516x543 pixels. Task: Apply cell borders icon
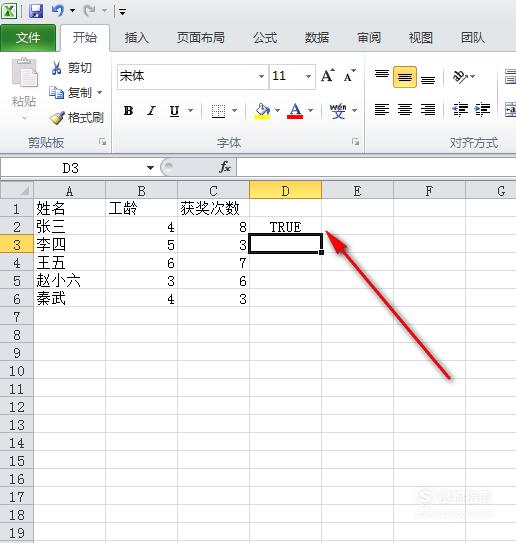coord(218,111)
